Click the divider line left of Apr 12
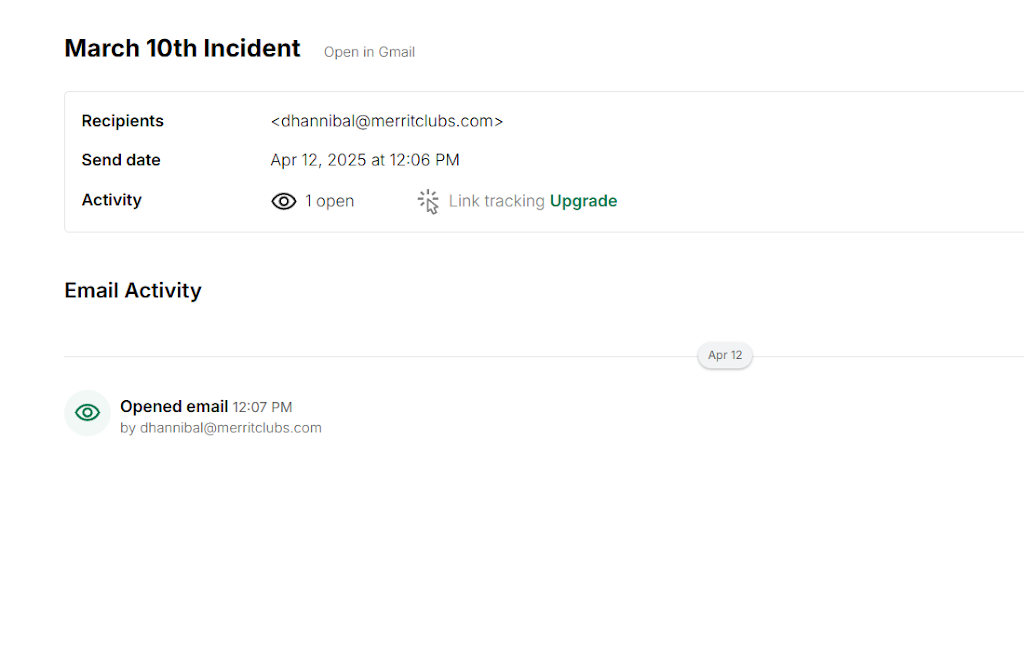This screenshot has width=1024, height=653. point(380,356)
